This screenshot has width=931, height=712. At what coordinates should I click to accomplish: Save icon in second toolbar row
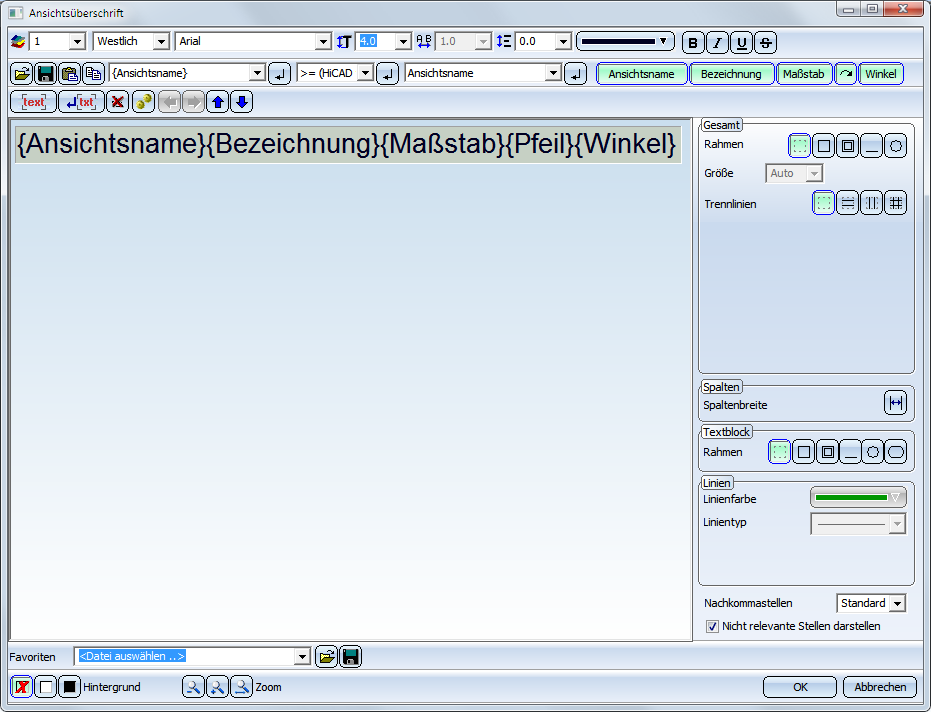pyautogui.click(x=46, y=74)
